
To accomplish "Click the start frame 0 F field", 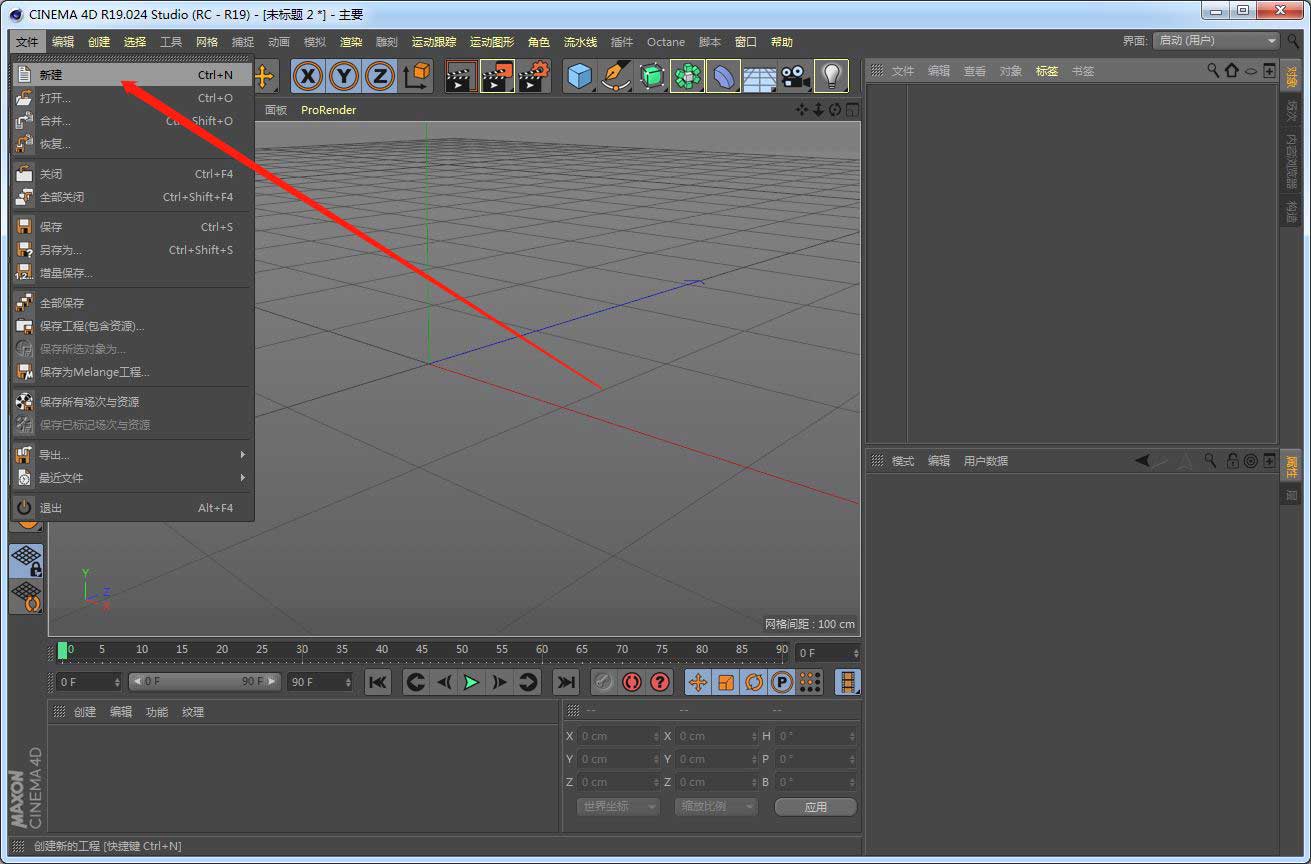I will click(89, 682).
